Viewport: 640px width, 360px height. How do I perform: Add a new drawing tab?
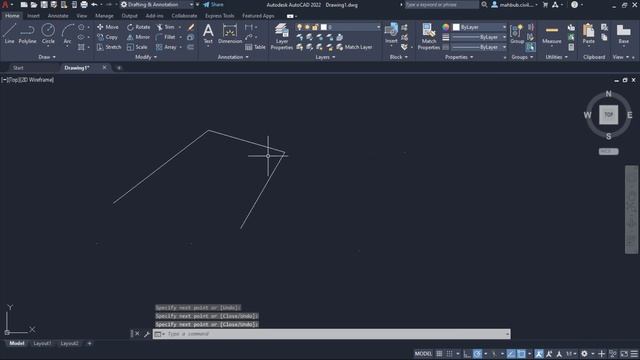point(119,68)
